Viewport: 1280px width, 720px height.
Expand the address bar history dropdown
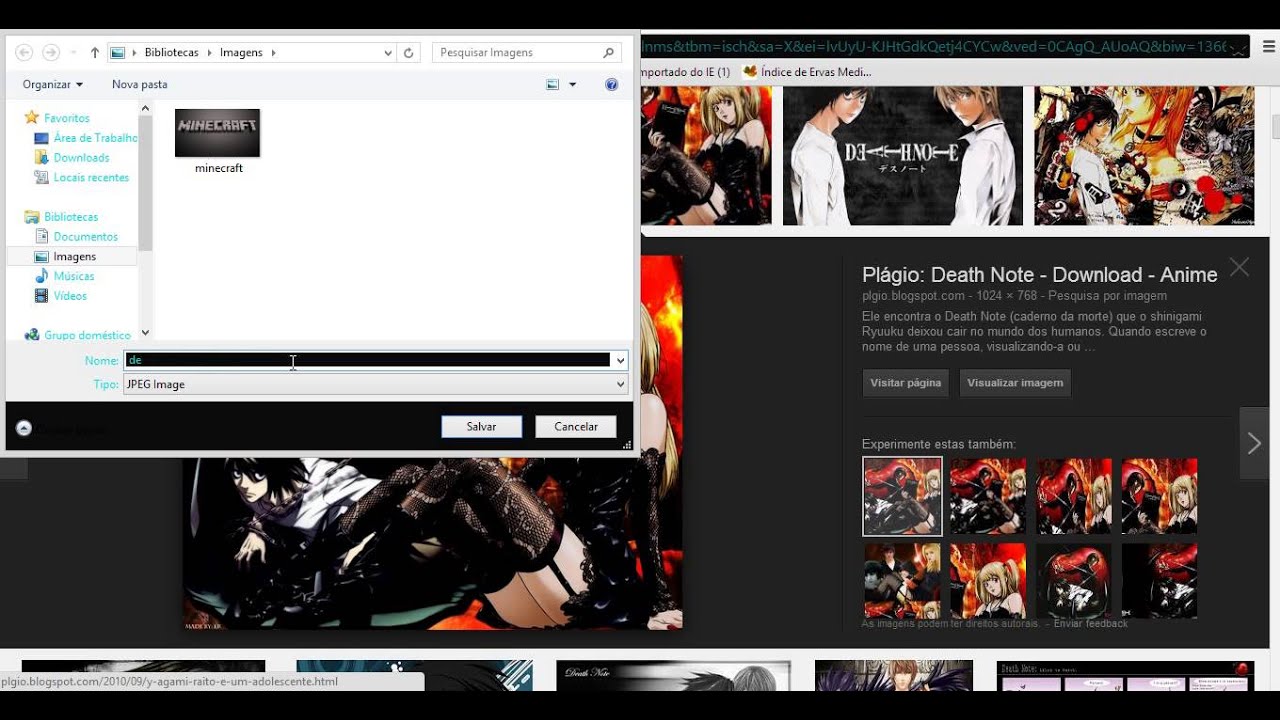(x=388, y=52)
